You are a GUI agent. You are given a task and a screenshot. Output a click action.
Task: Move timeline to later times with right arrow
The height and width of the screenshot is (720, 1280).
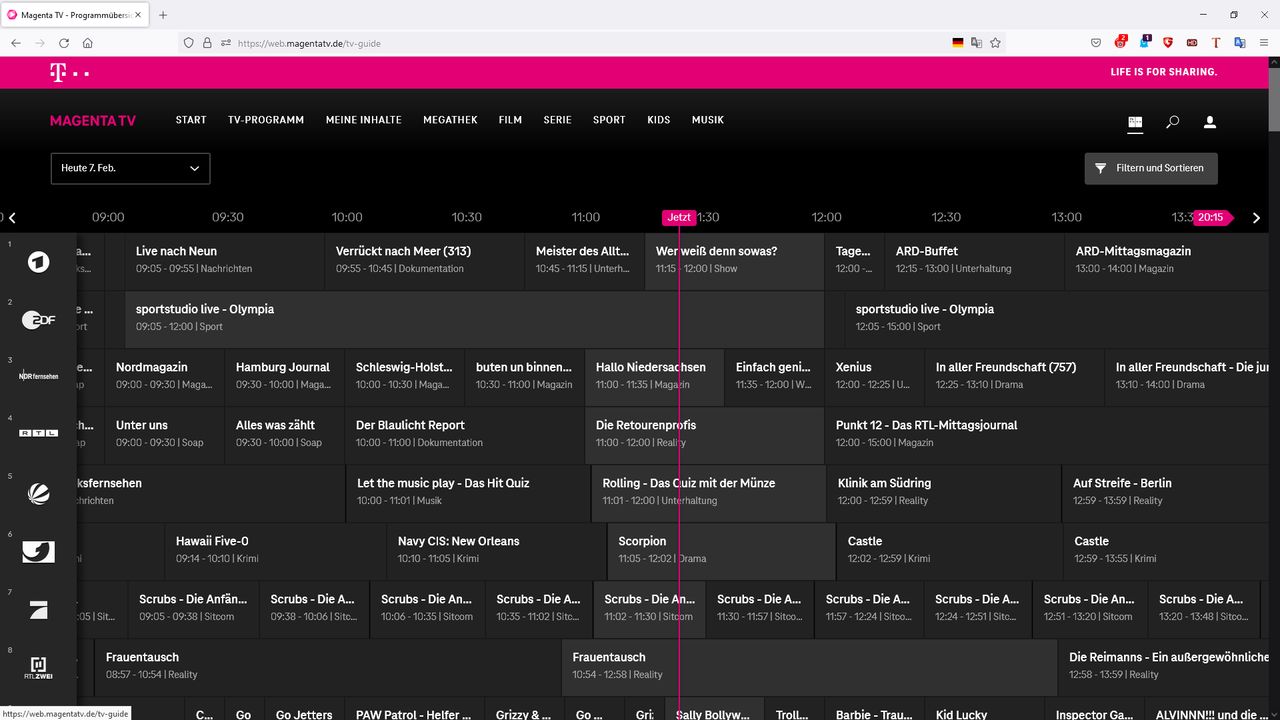click(x=1257, y=217)
